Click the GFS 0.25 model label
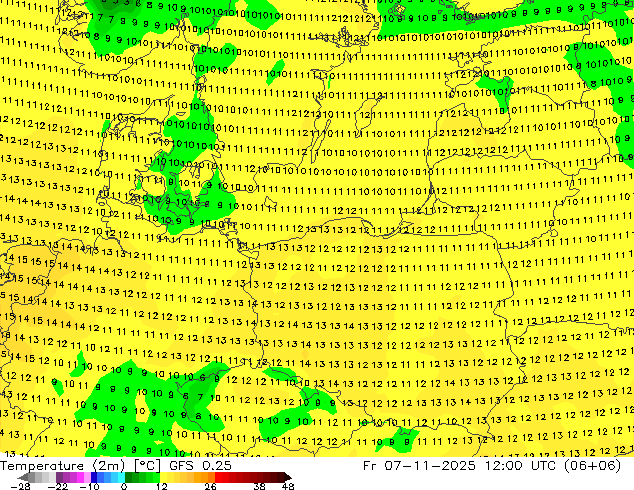The height and width of the screenshot is (490, 634). (x=200, y=466)
